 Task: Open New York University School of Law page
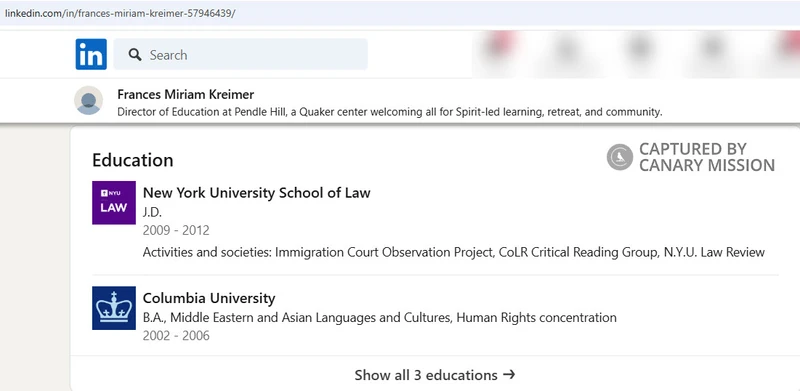(257, 193)
